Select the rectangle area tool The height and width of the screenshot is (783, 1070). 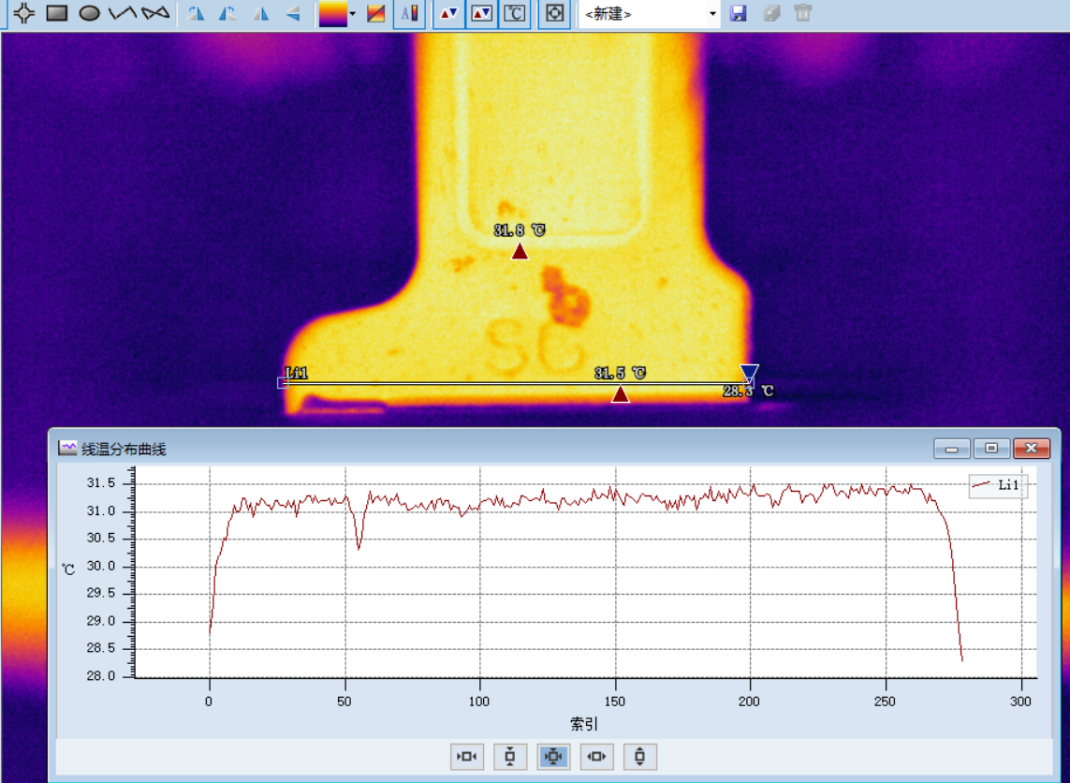coord(57,13)
